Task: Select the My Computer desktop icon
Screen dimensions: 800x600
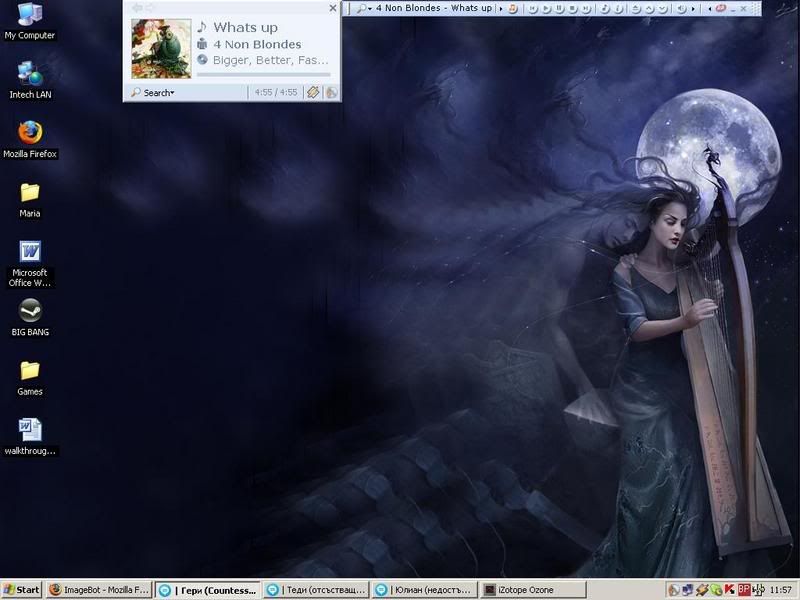Action: click(30, 21)
